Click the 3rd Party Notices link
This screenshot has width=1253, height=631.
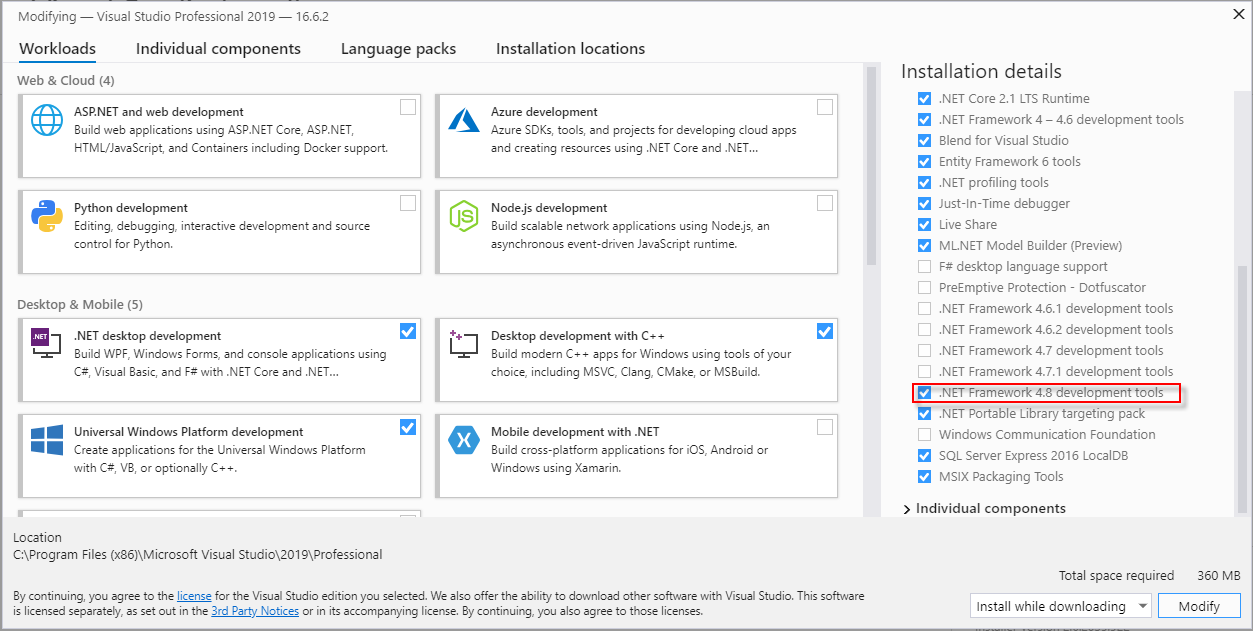click(255, 610)
